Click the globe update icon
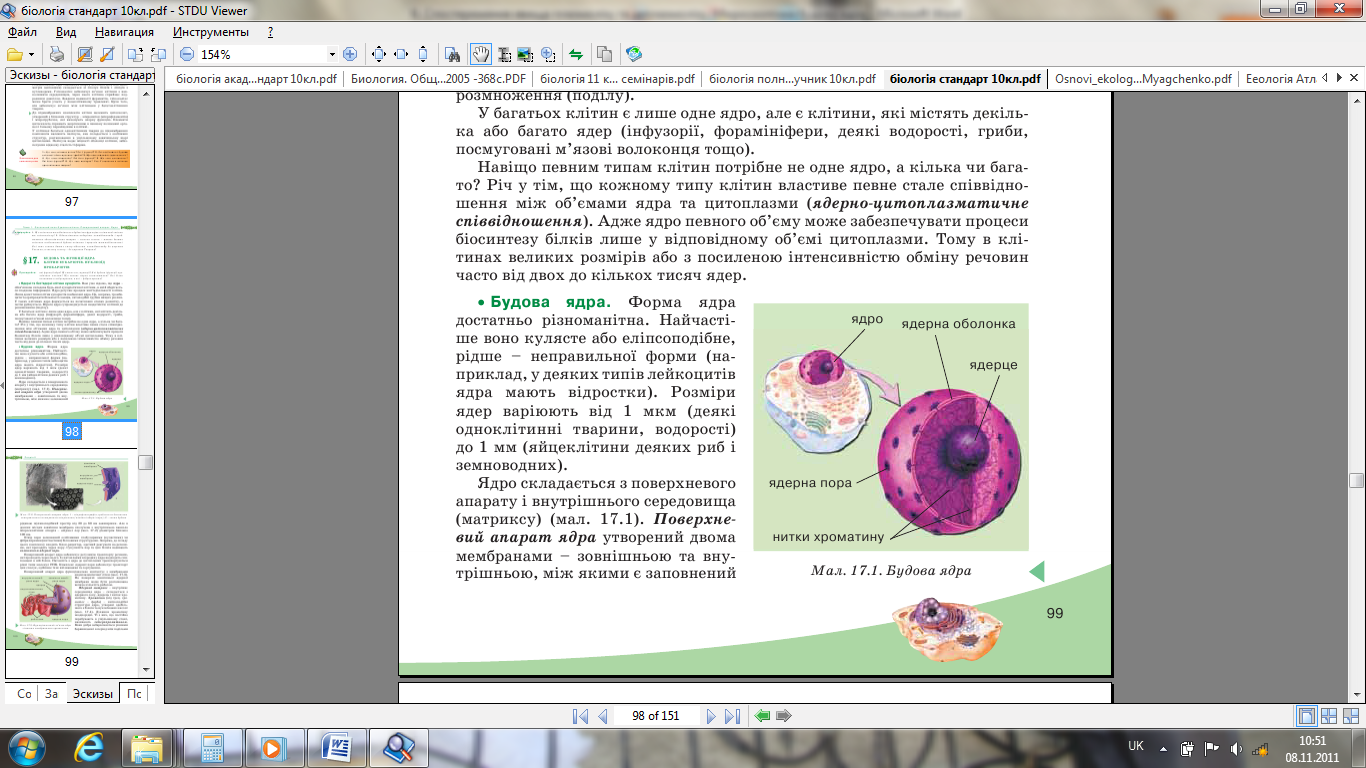1366x768 pixels. 633,54
